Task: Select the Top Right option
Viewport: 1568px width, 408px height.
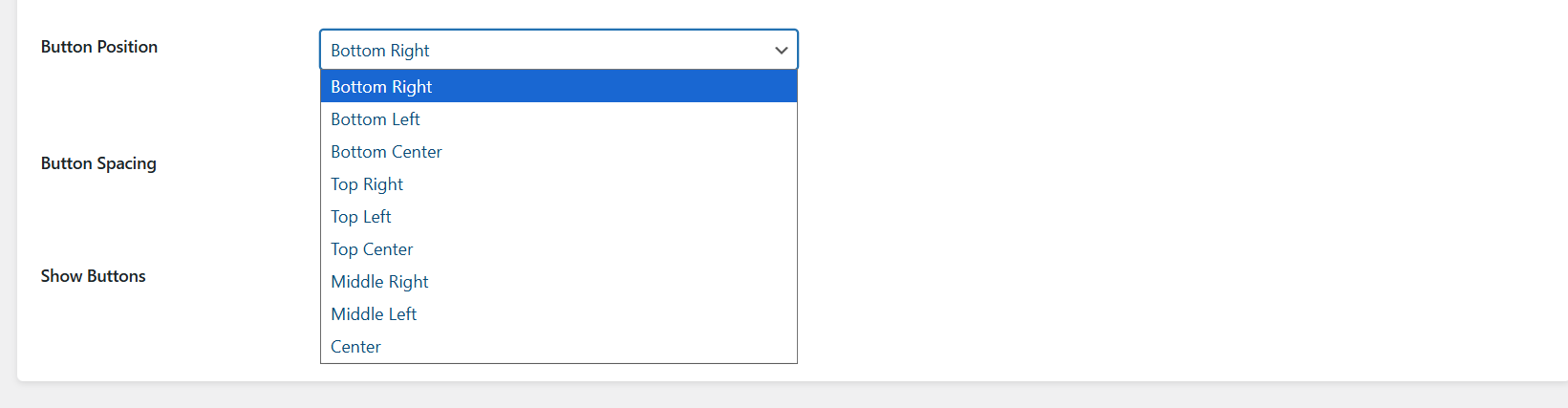Action: 367,184
